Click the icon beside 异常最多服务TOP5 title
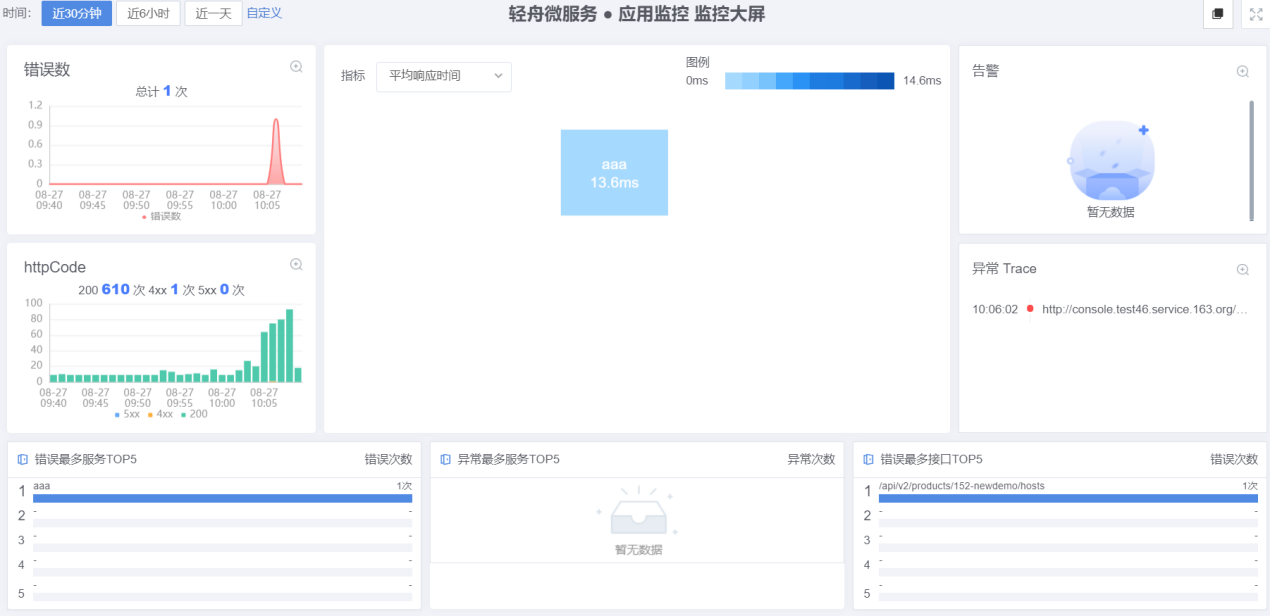The image size is (1270, 616). 446,460
